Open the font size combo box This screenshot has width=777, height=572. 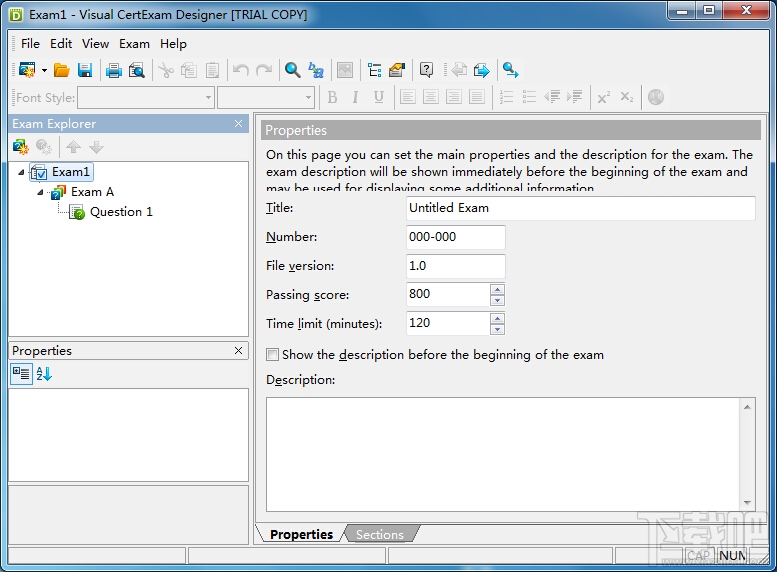pyautogui.click(x=266, y=97)
